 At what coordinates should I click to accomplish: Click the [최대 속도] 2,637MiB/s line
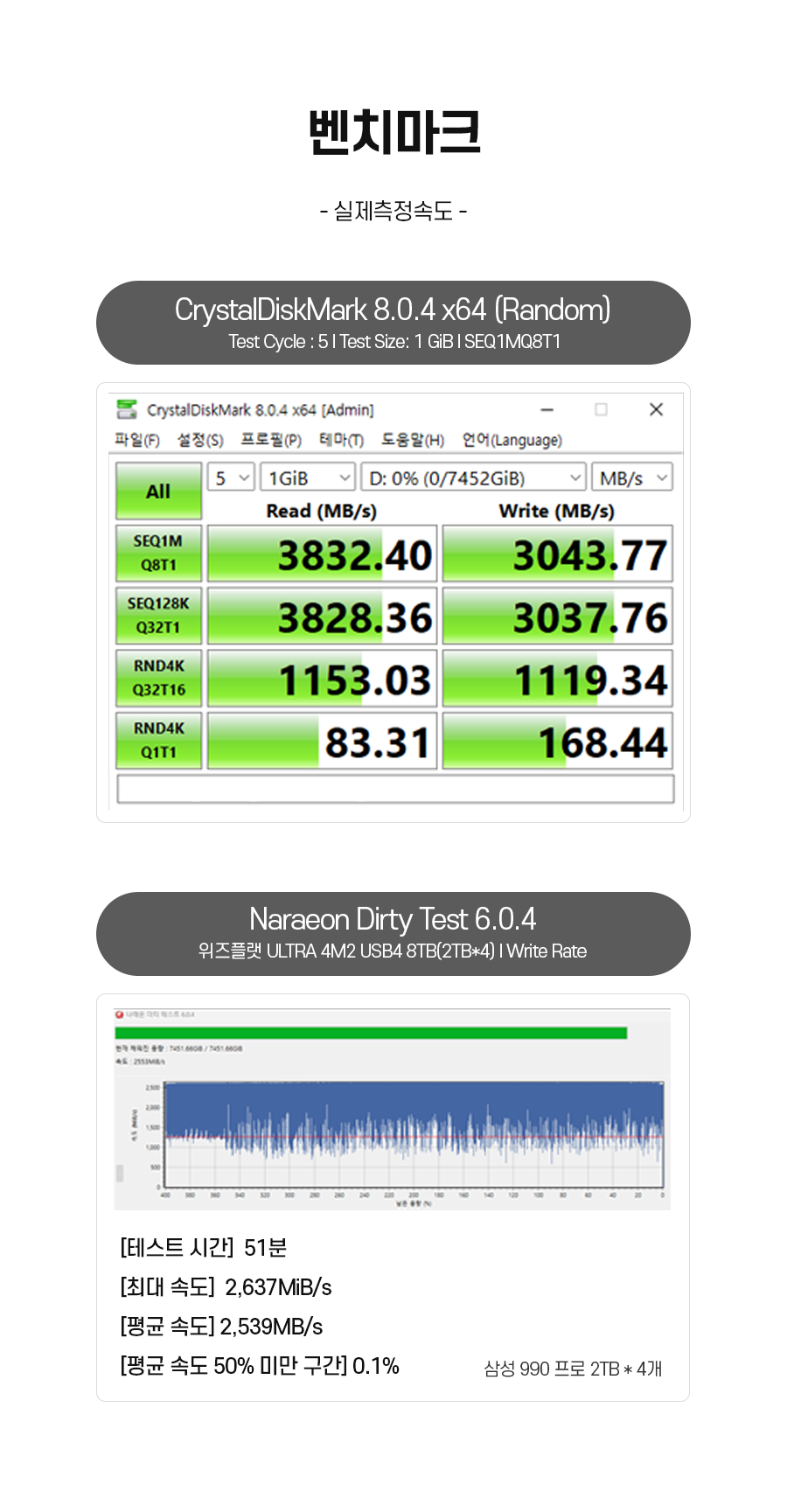[x=226, y=1287]
